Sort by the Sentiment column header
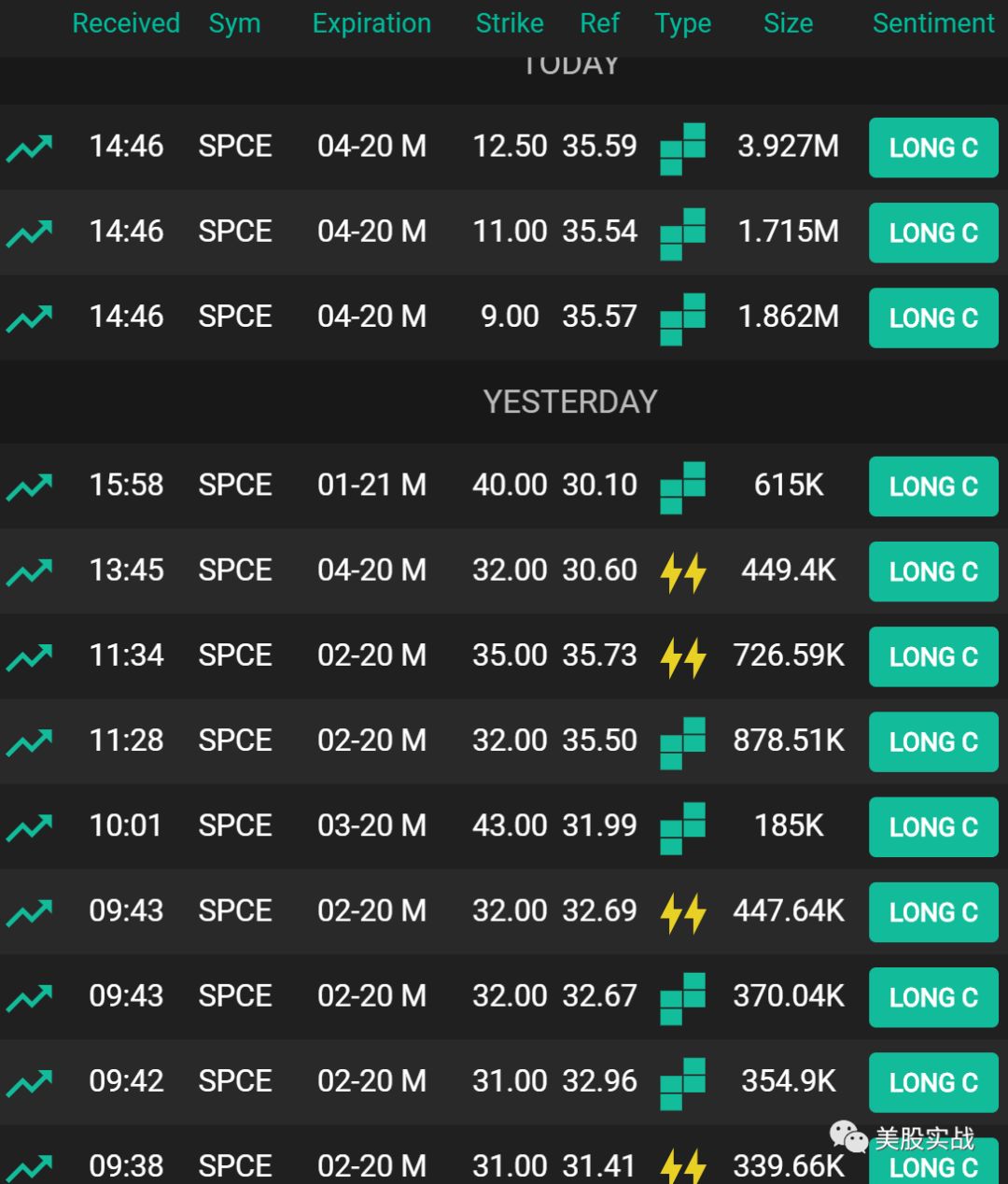Screen dimensions: 1008x1184 point(933,23)
